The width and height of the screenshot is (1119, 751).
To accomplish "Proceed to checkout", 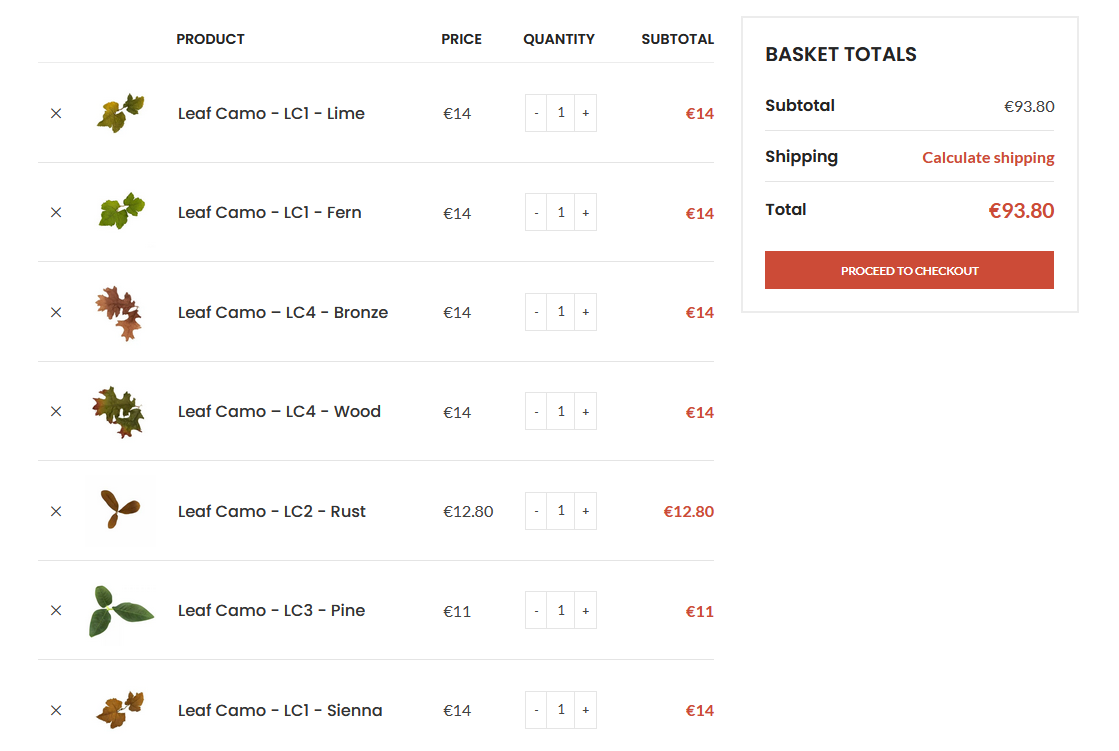I will [x=909, y=270].
